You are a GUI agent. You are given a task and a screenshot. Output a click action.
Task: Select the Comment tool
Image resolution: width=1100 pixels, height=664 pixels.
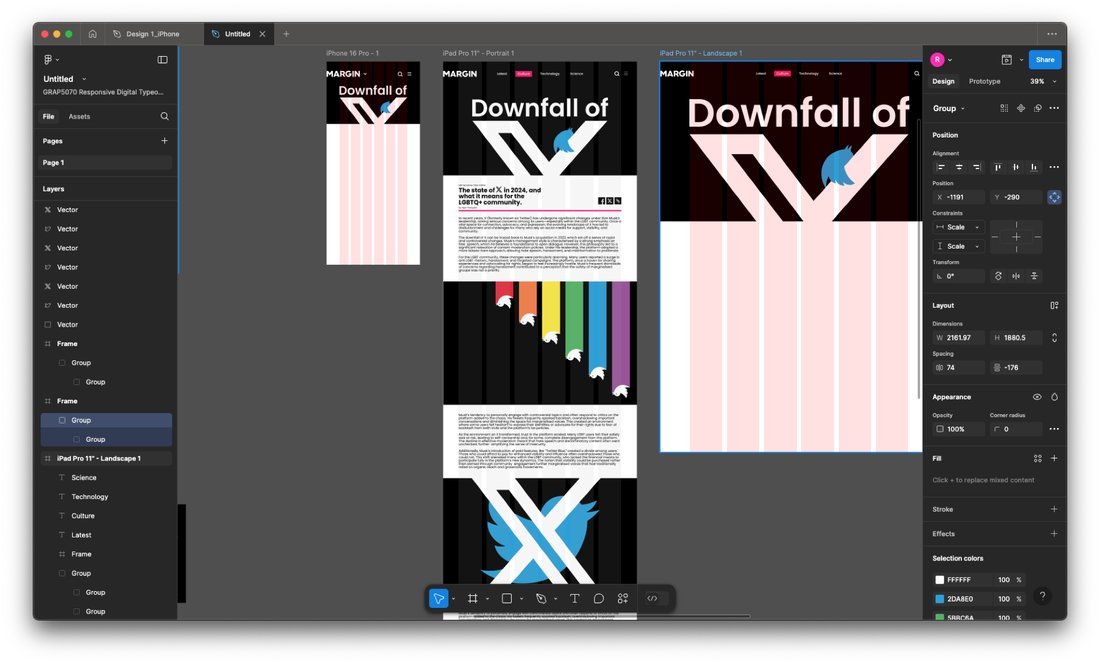point(598,598)
